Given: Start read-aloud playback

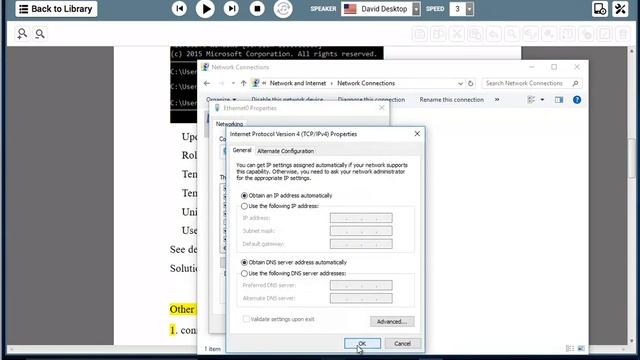Looking at the screenshot, I should pos(205,9).
